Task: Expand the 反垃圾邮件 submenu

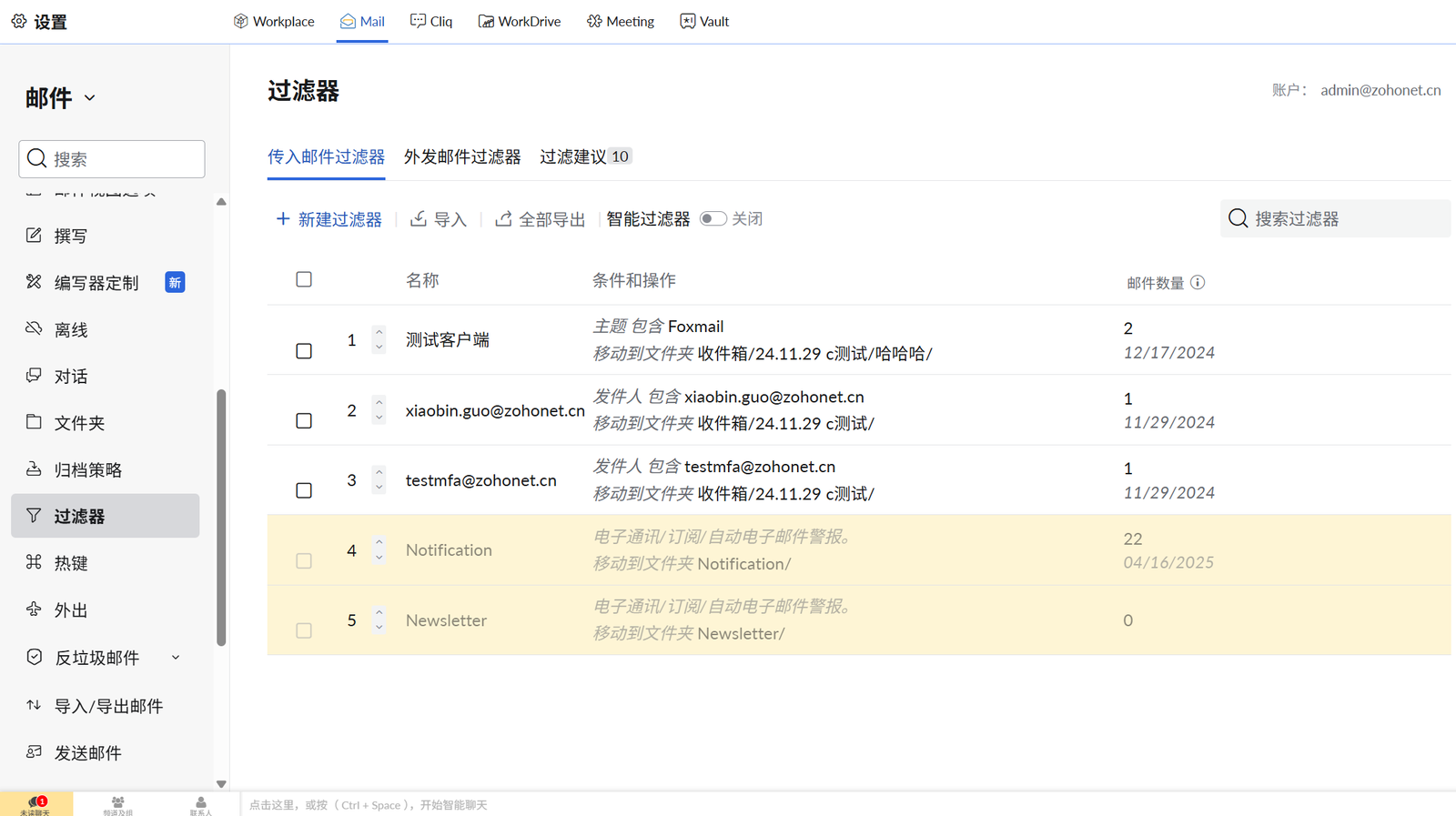Action: tap(176, 658)
